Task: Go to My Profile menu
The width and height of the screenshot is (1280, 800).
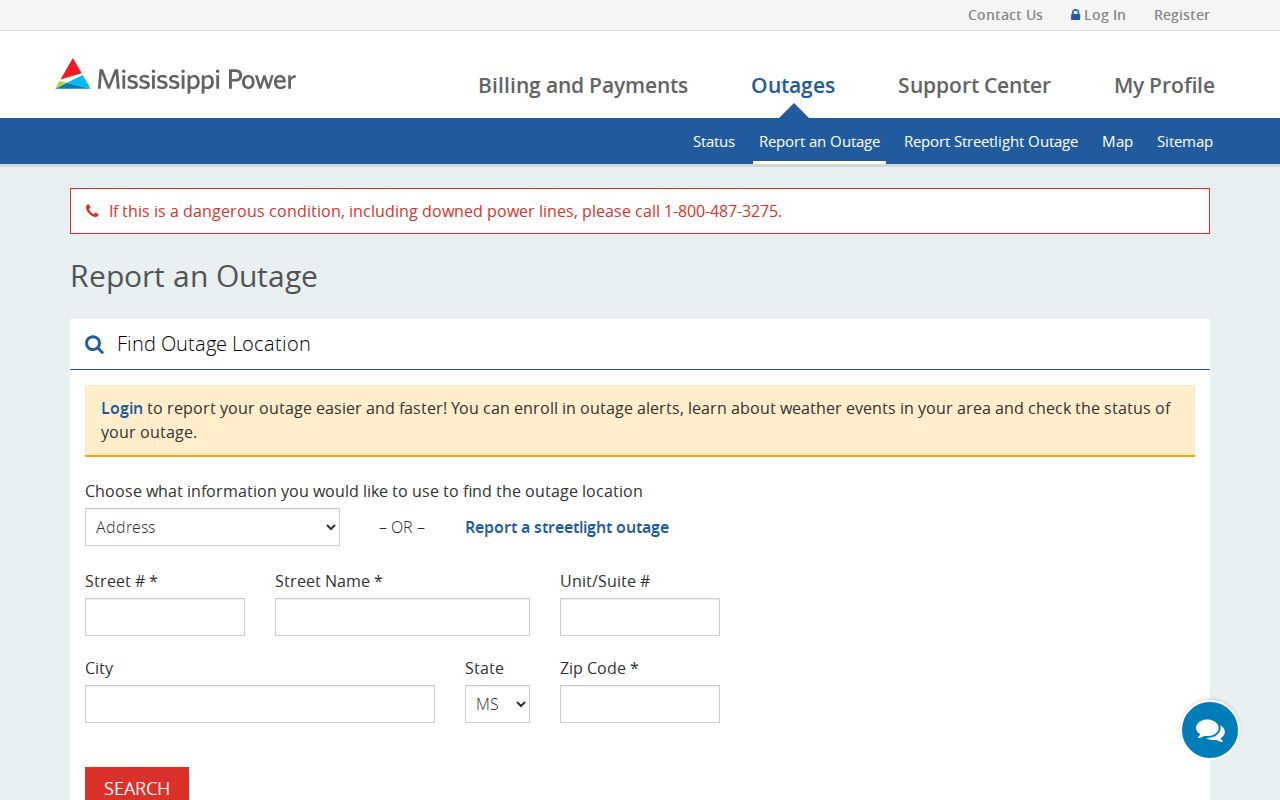Action: click(x=1164, y=86)
